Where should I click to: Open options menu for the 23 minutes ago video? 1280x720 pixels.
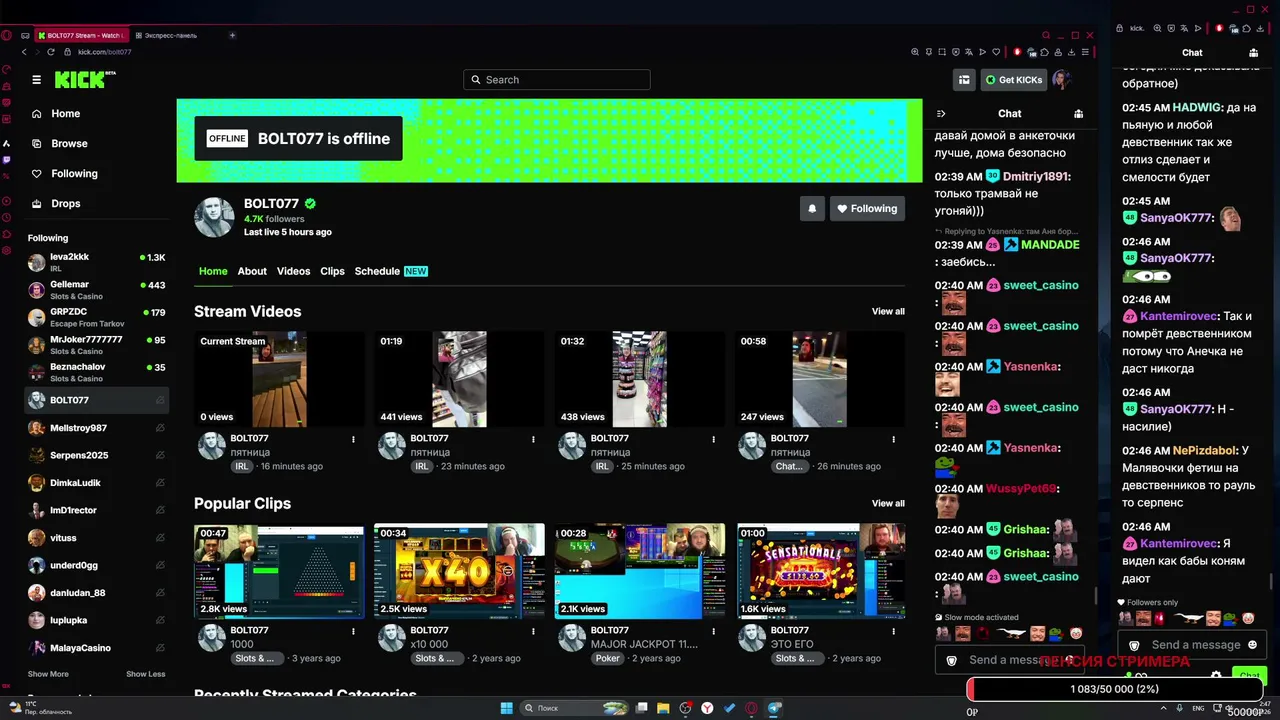533,439
